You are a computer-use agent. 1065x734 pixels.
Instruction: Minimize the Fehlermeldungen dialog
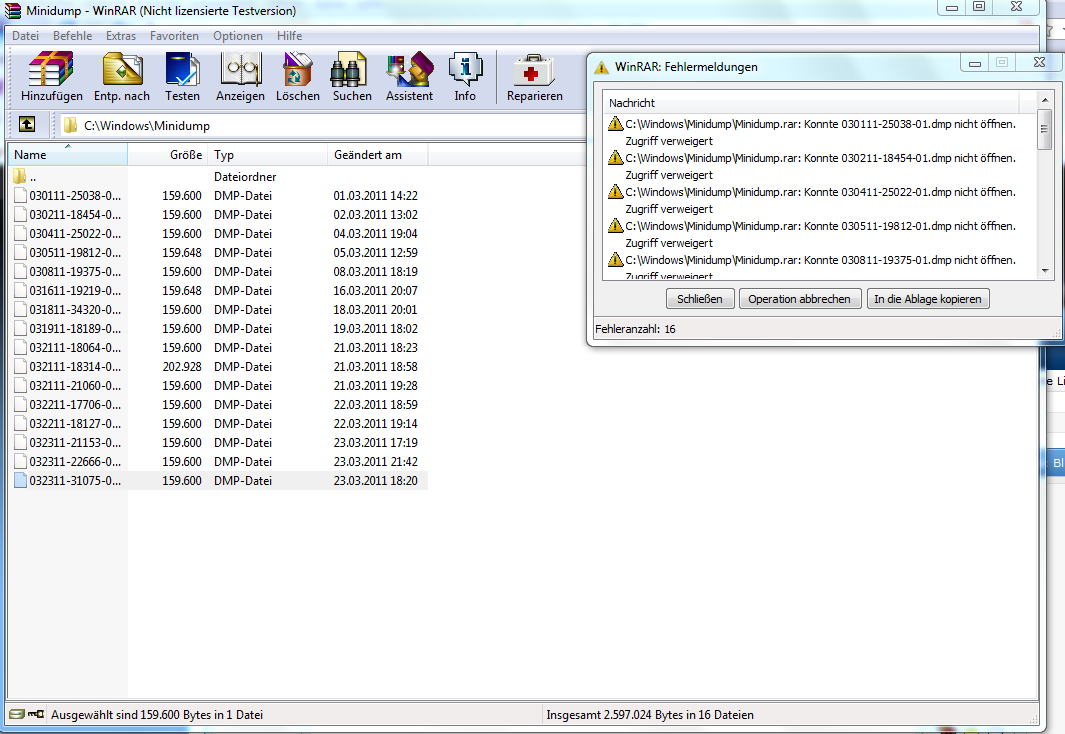click(x=975, y=63)
